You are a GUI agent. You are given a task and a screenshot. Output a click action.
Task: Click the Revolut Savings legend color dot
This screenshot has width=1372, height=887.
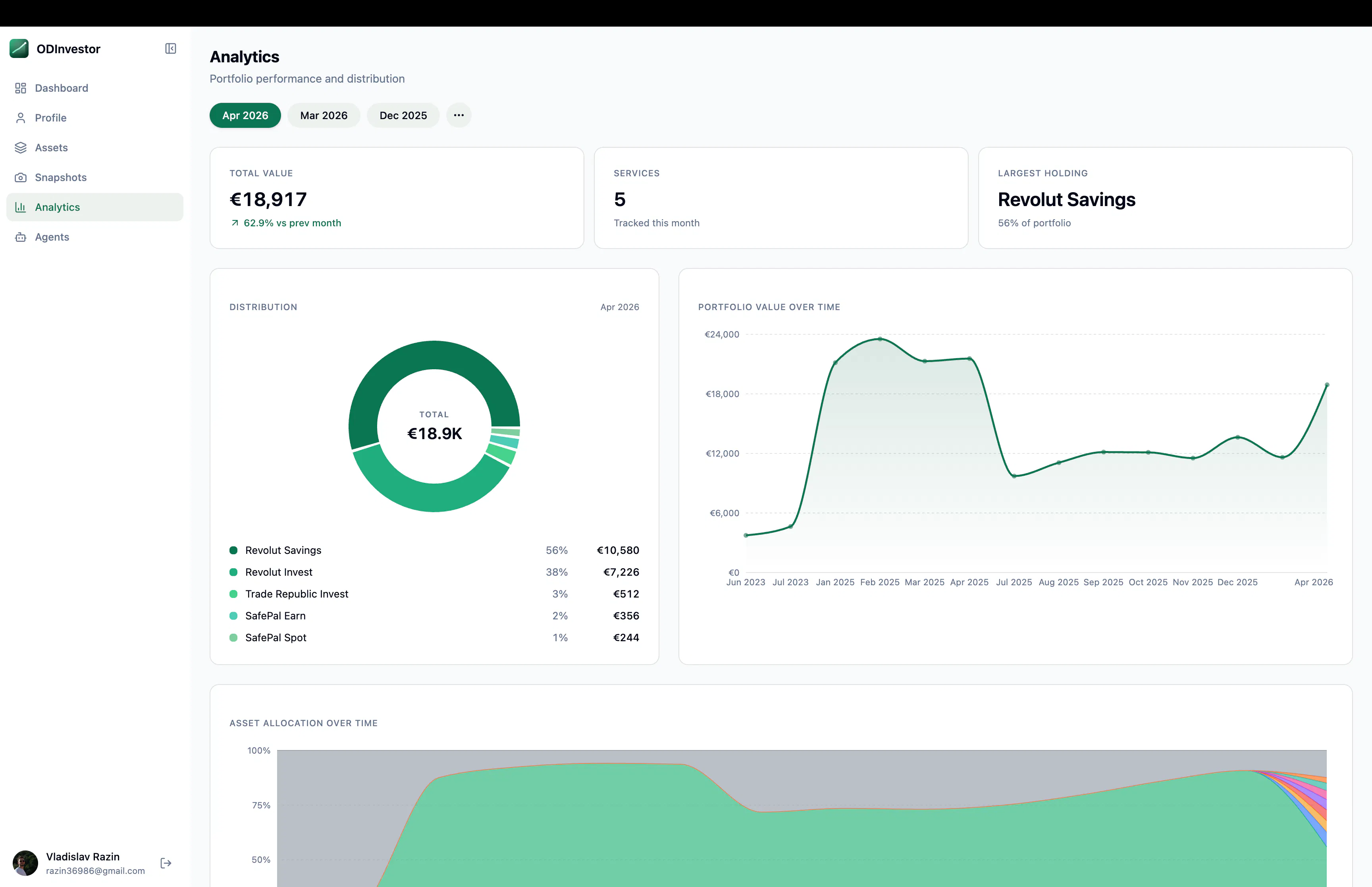click(x=234, y=550)
